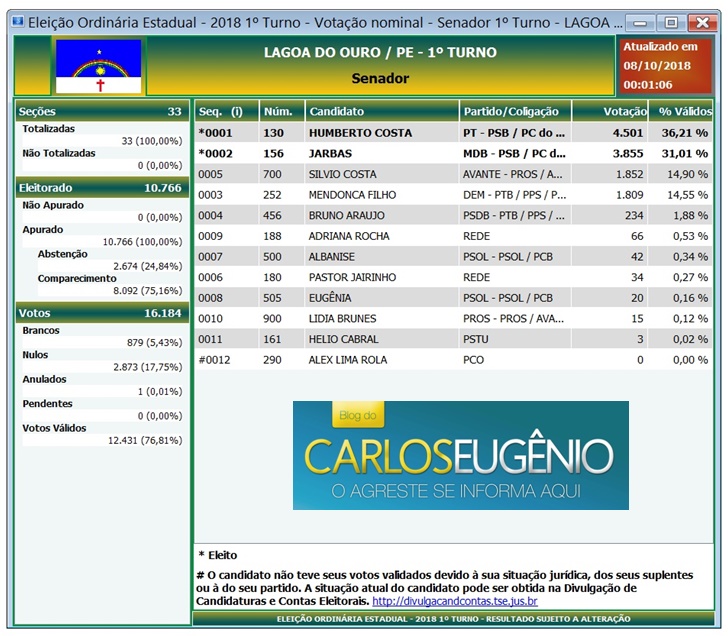Click the Comparecimento value 8.092 (75,16%)
This screenshot has width=728, height=636.
coord(148,291)
